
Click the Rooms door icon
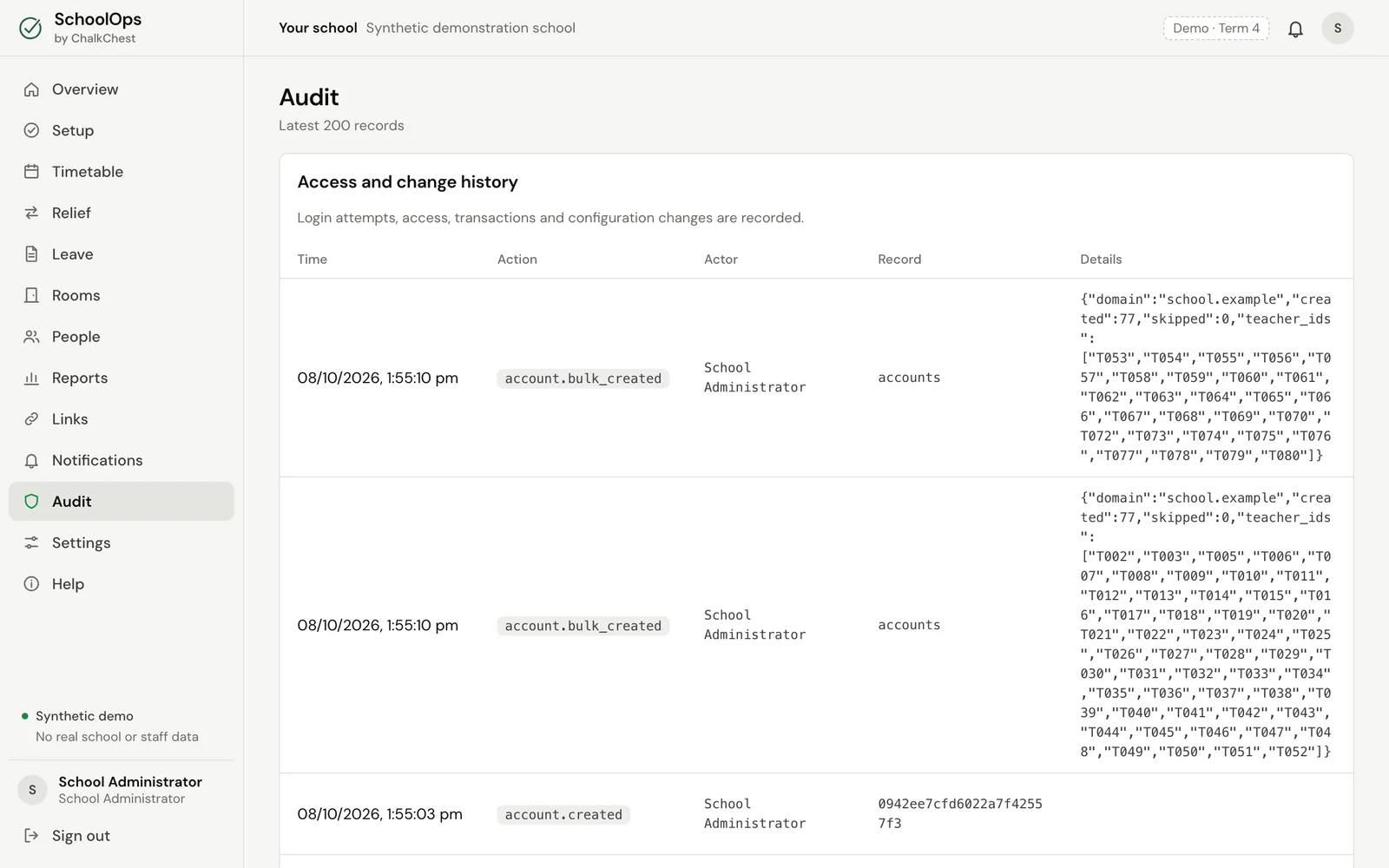[31, 295]
